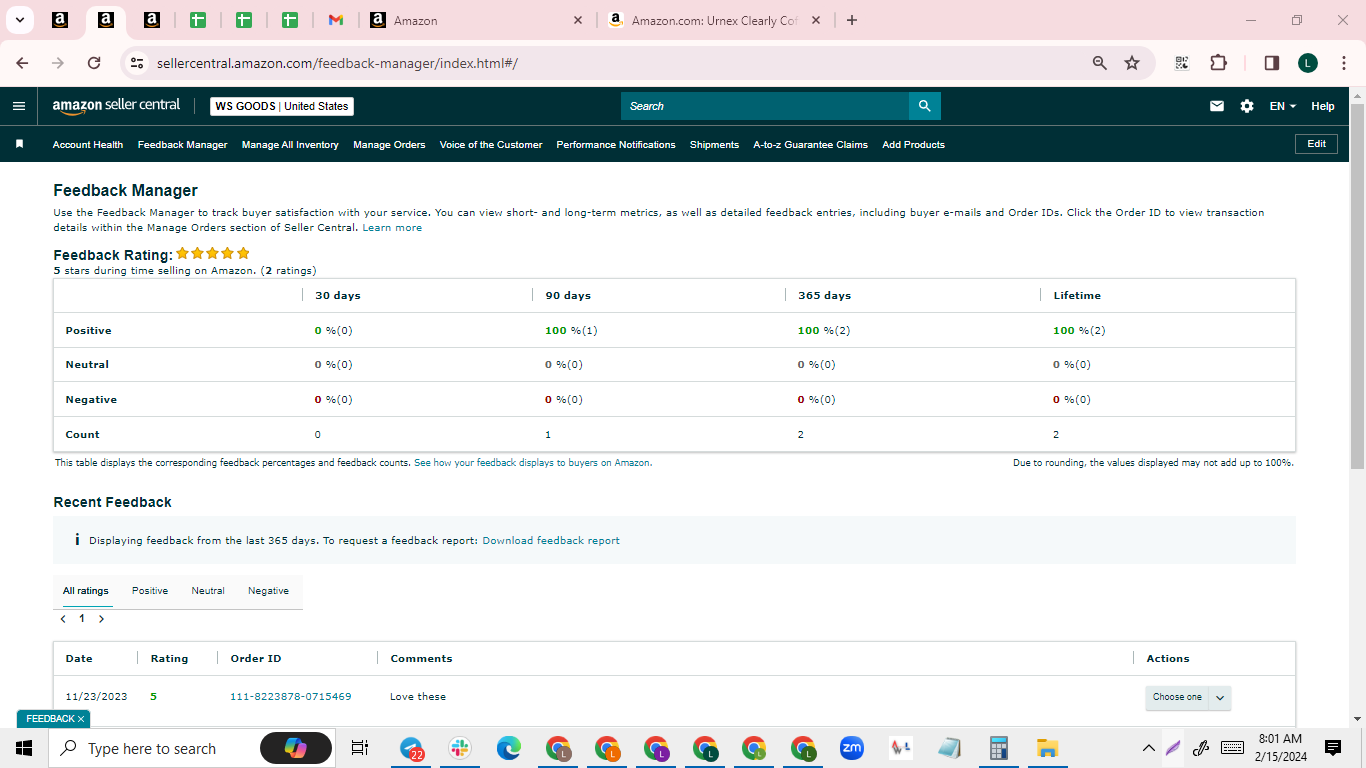Open the messages envelope icon

(1217, 106)
